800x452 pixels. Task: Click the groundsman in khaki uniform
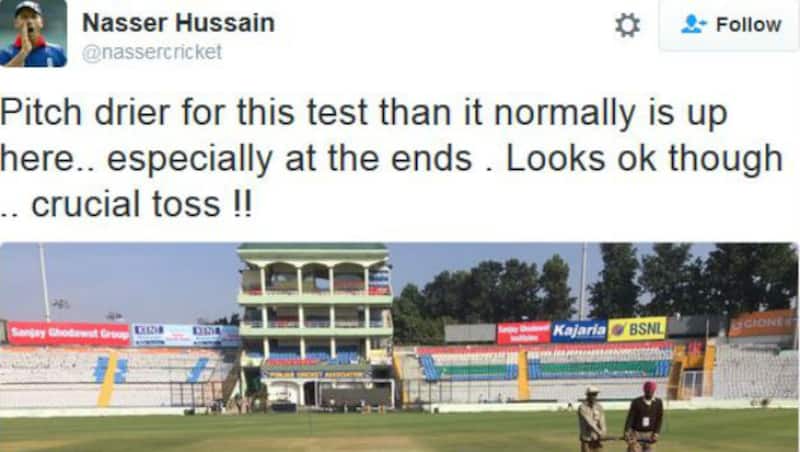tap(591, 419)
